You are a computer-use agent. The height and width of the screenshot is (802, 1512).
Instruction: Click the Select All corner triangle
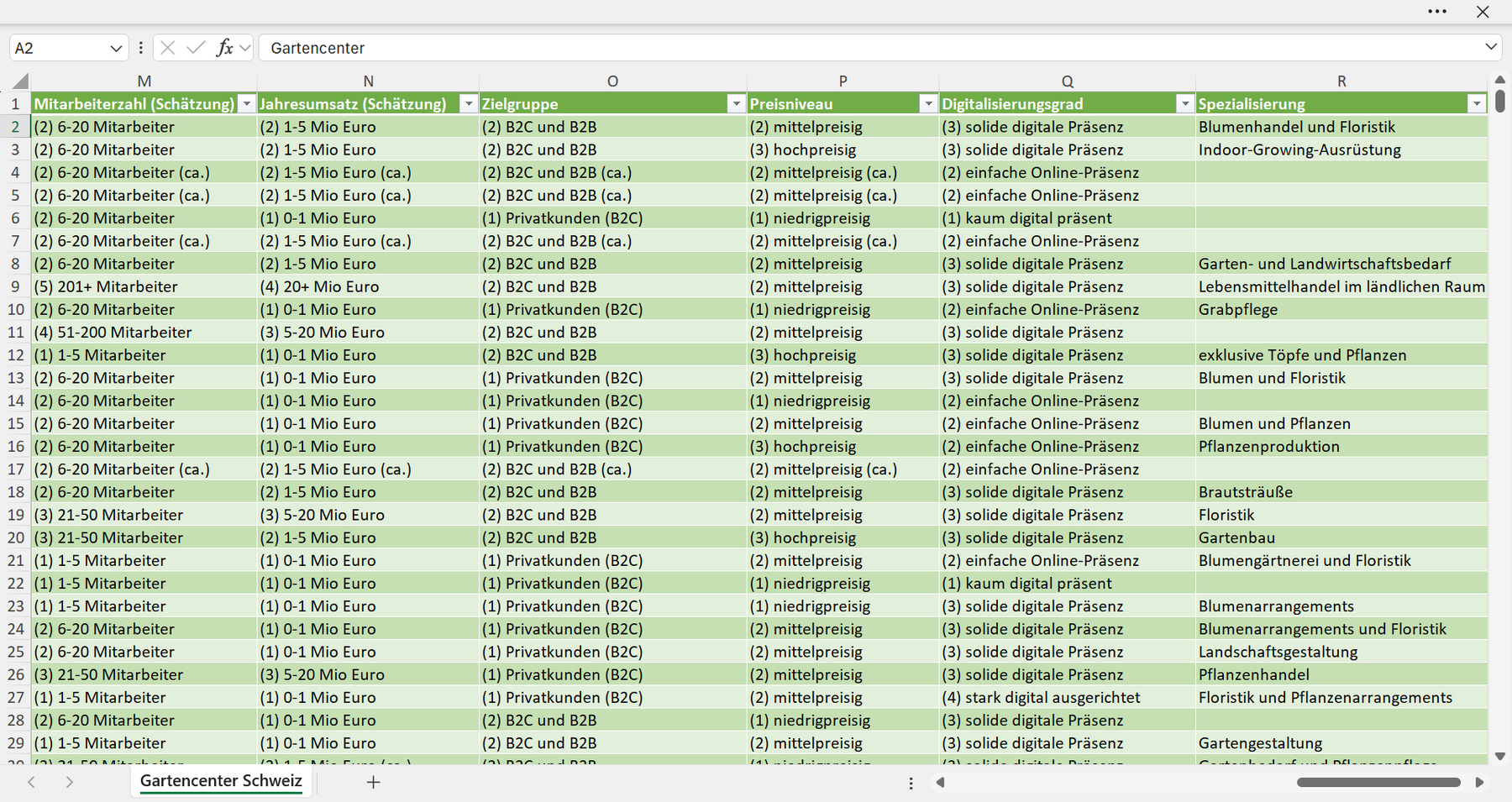20,81
